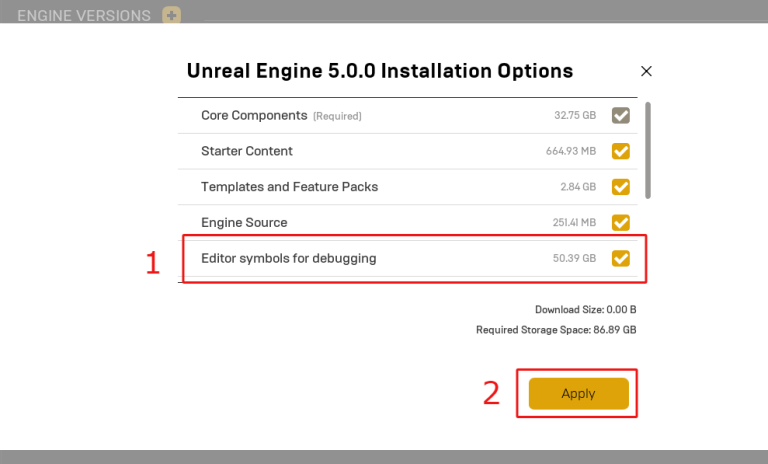Select the Engine Versions heading

click(x=84, y=16)
